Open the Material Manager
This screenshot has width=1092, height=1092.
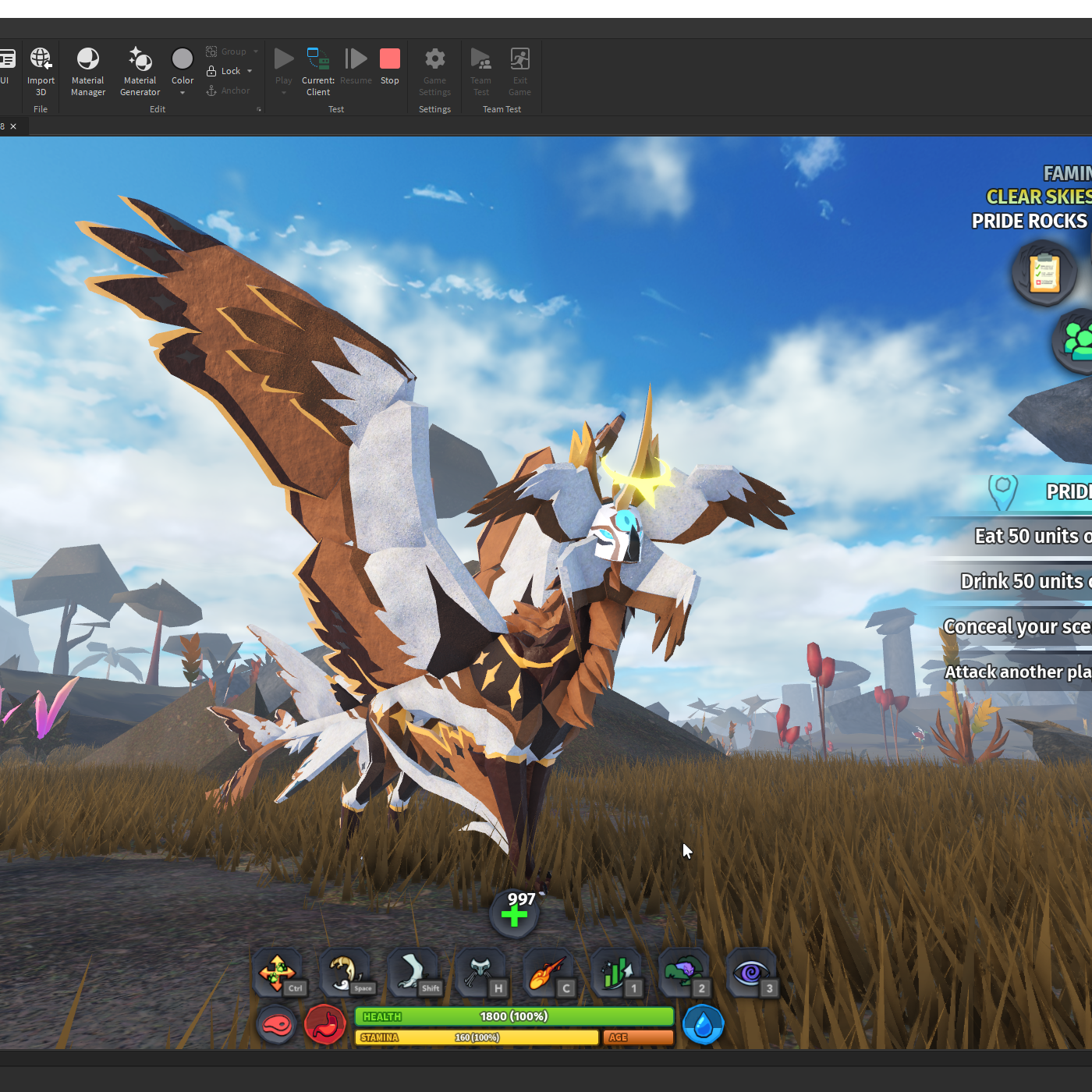(x=88, y=71)
